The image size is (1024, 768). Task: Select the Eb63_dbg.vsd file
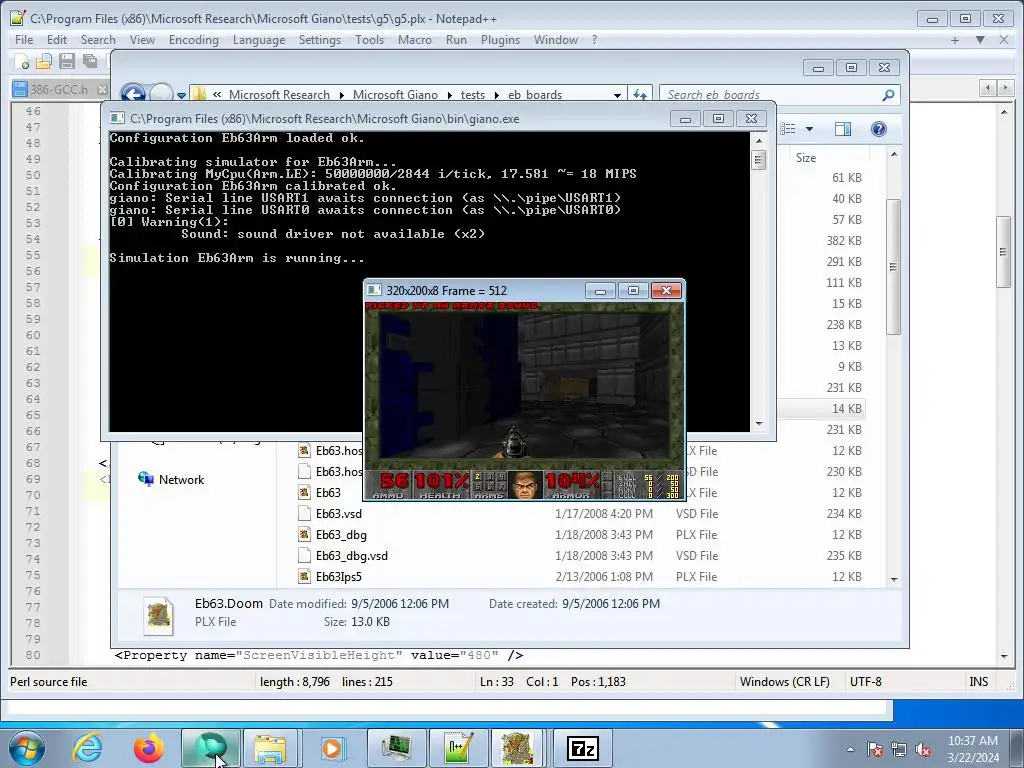(x=352, y=556)
